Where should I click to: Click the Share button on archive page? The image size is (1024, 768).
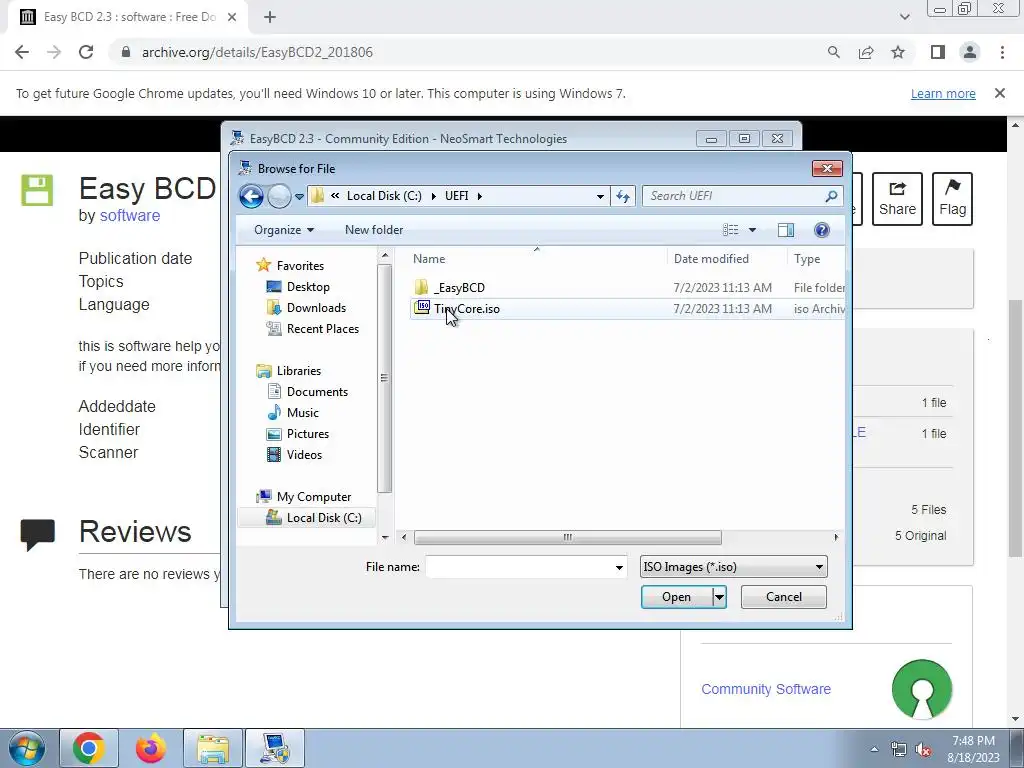[897, 199]
